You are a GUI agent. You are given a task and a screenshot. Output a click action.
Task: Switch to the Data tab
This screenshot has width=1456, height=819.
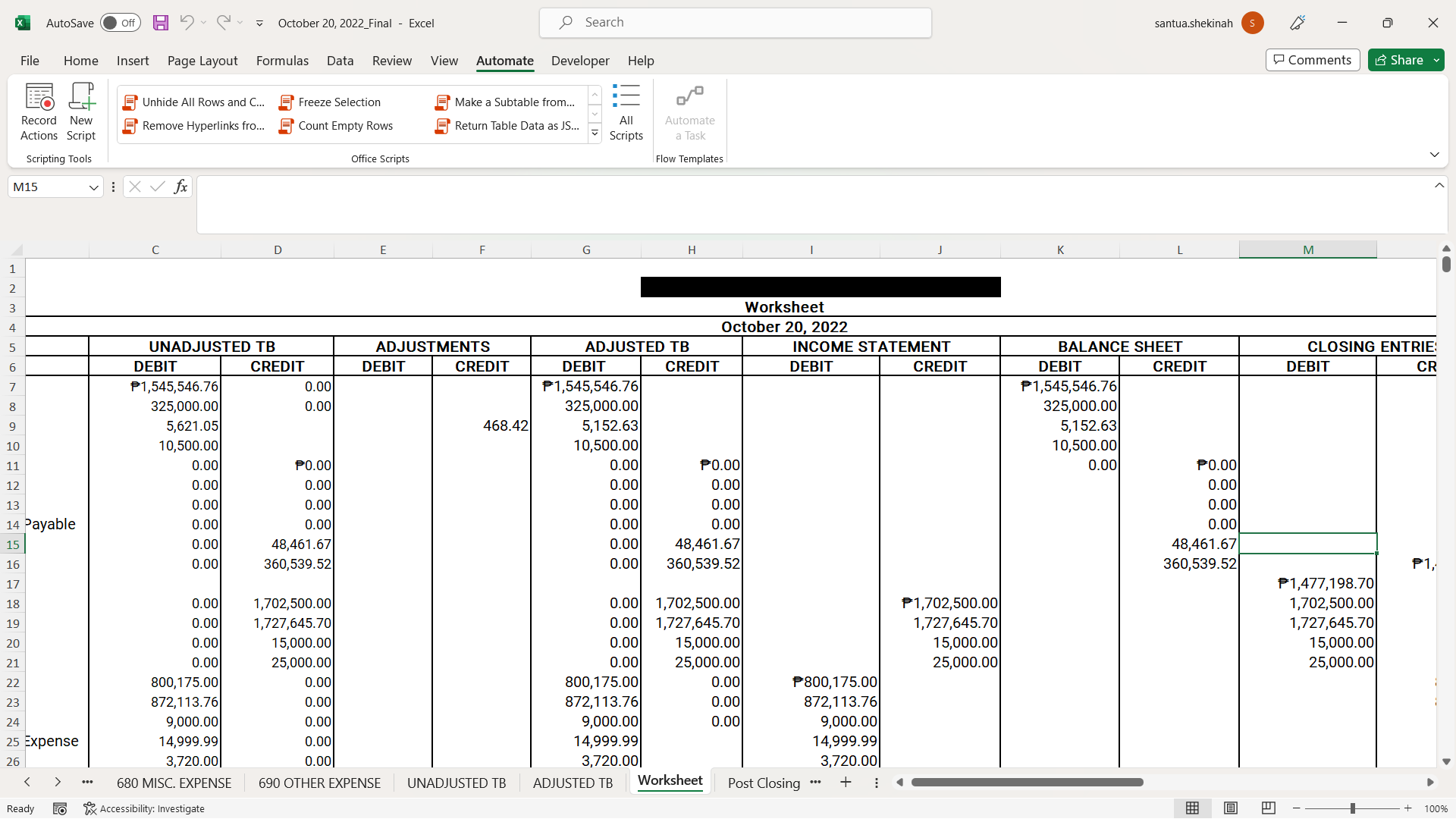coord(340,61)
